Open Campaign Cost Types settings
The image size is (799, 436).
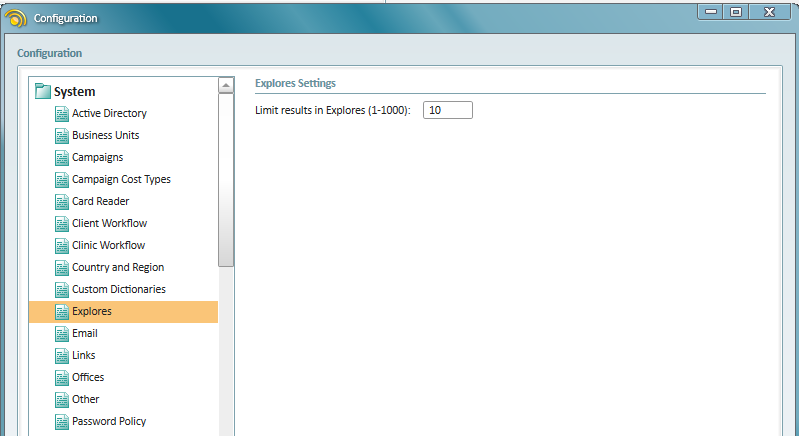tap(121, 179)
